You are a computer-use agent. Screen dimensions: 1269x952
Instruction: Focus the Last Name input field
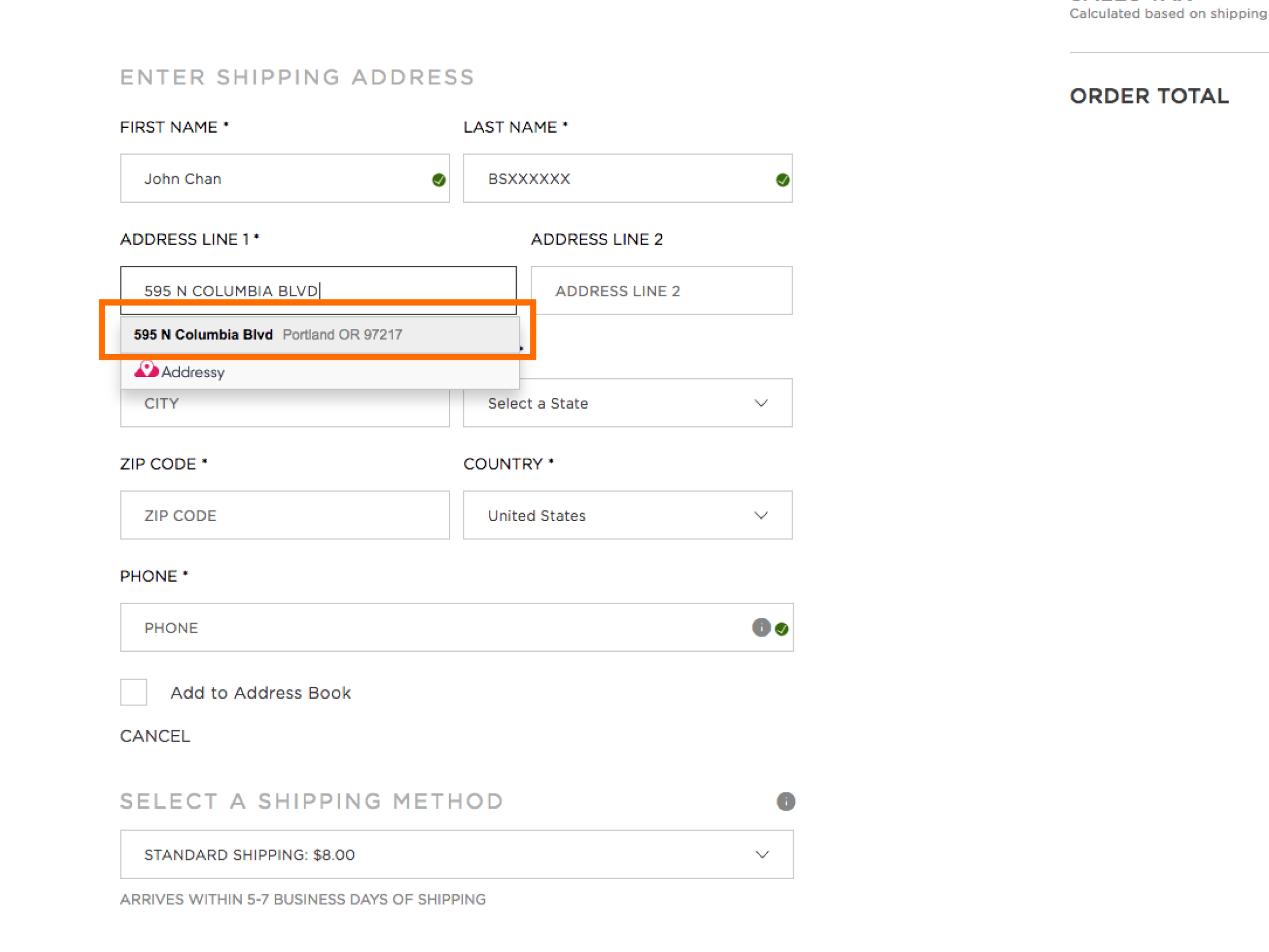click(618, 179)
